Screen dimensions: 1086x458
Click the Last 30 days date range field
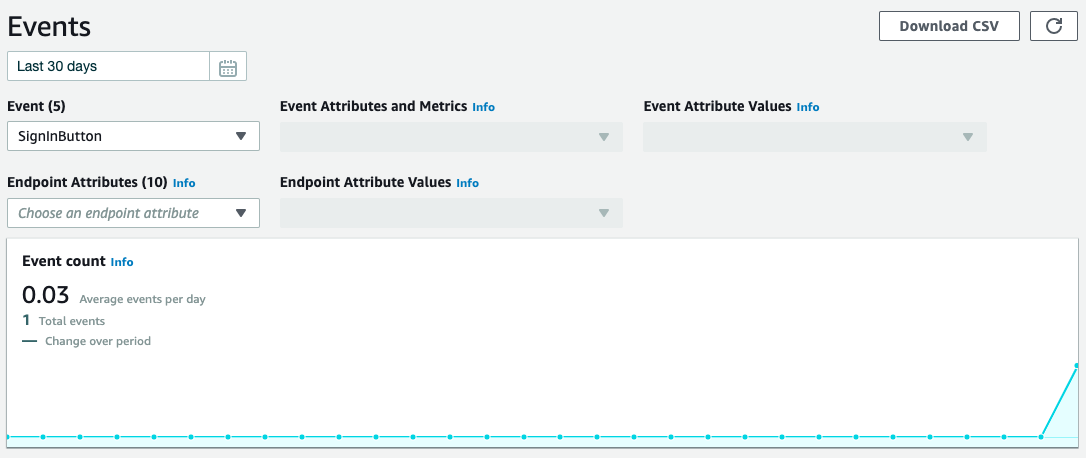click(108, 67)
